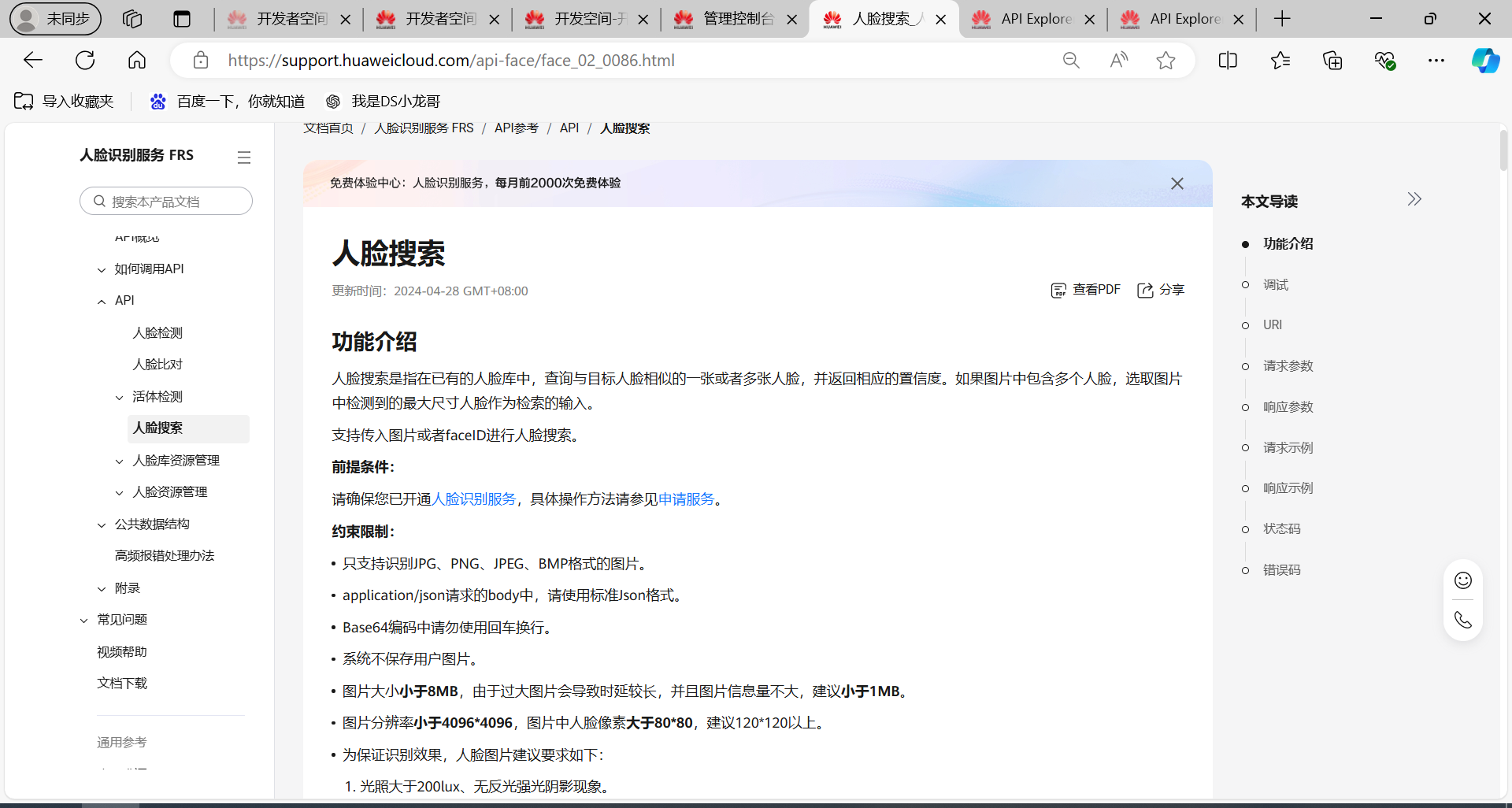
Task: Expand the 人脸库资源管理 section
Action: [x=120, y=461]
